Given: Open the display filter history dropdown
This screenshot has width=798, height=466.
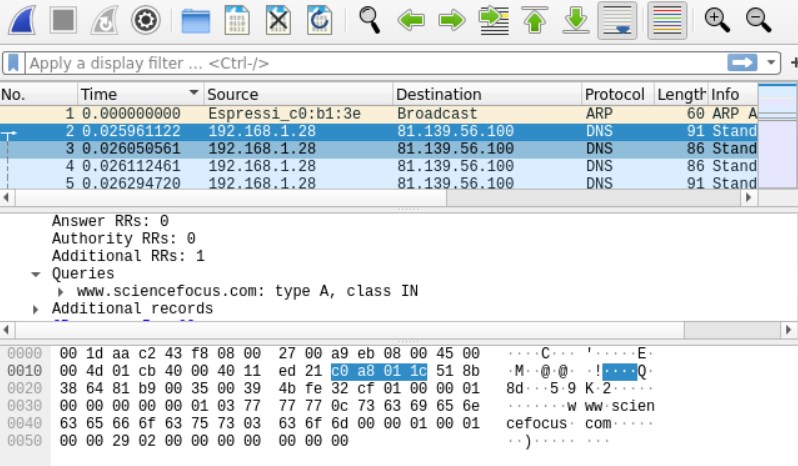Looking at the screenshot, I should (771, 63).
